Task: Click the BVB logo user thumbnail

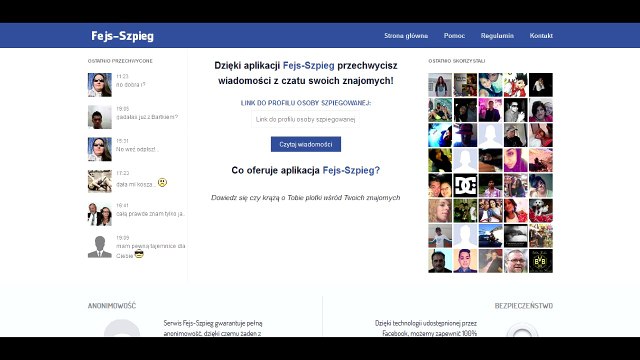Action: coord(541,261)
